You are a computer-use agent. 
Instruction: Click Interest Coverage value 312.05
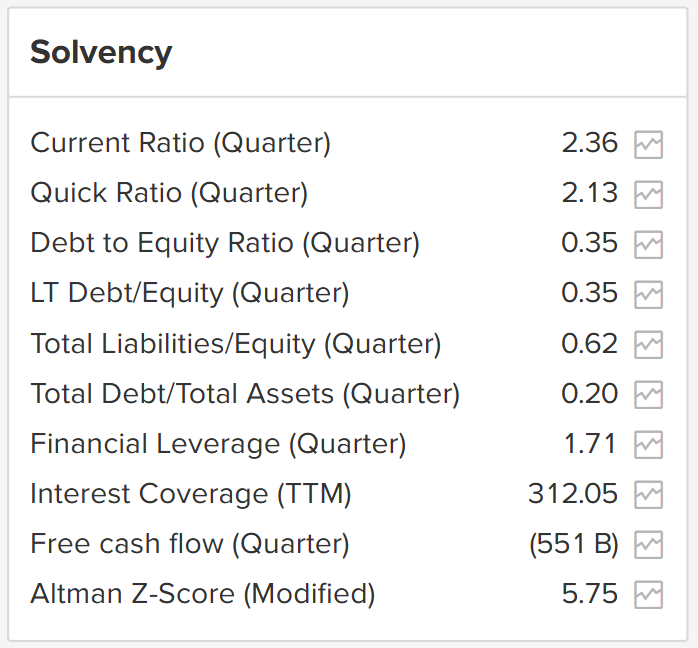click(573, 494)
